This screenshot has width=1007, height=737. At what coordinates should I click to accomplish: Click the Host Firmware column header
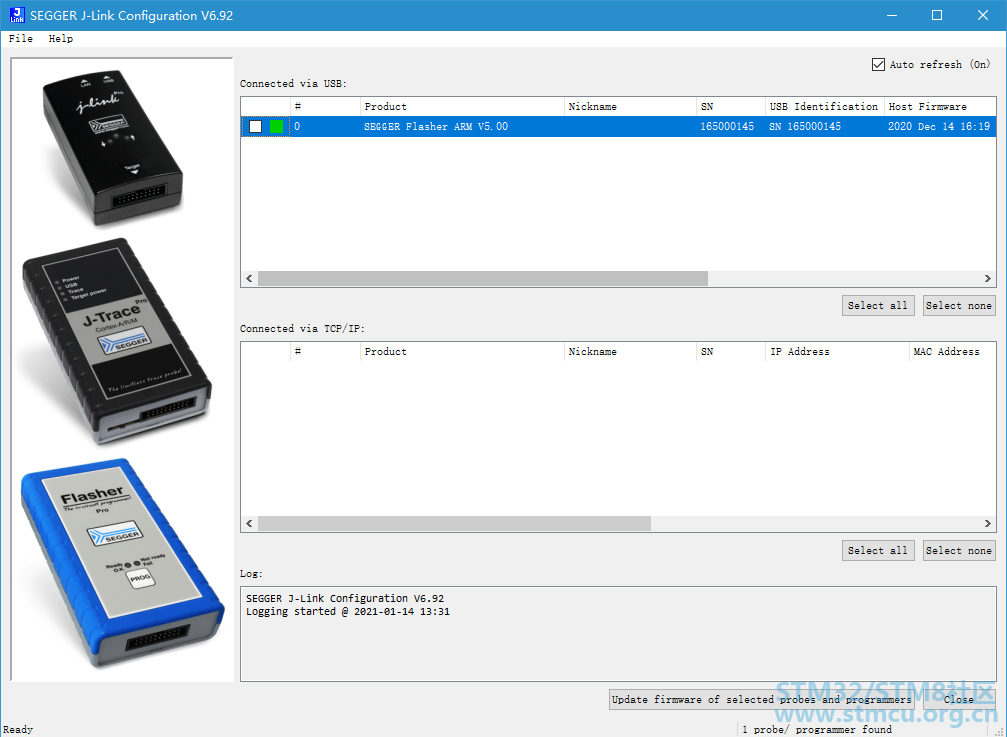click(940, 107)
